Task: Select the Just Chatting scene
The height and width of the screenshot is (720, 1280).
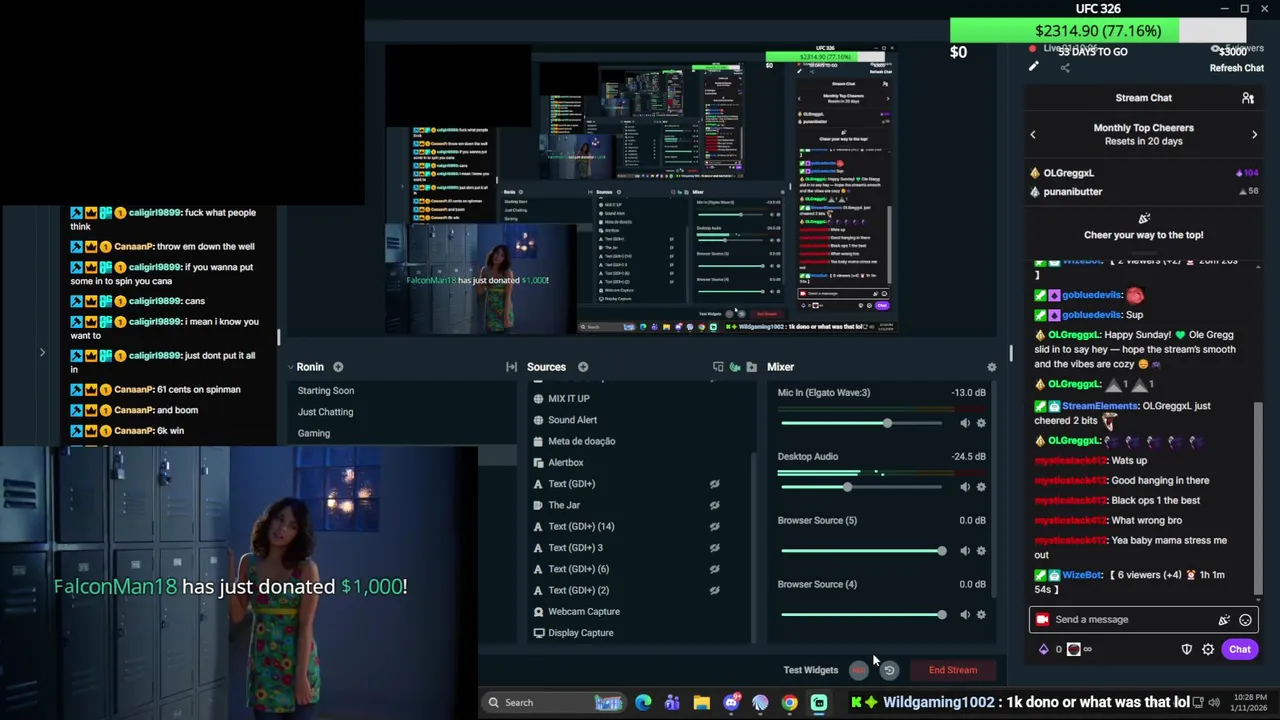Action: 325,412
